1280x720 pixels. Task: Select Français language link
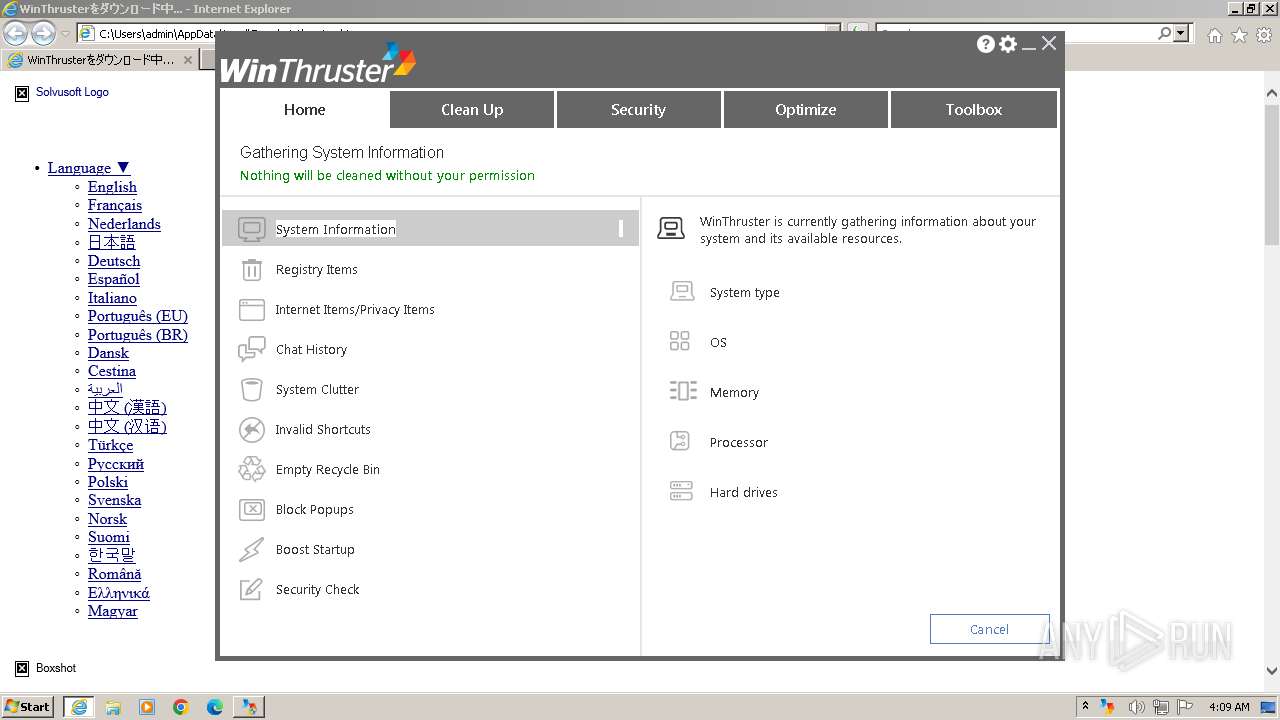pyautogui.click(x=115, y=205)
